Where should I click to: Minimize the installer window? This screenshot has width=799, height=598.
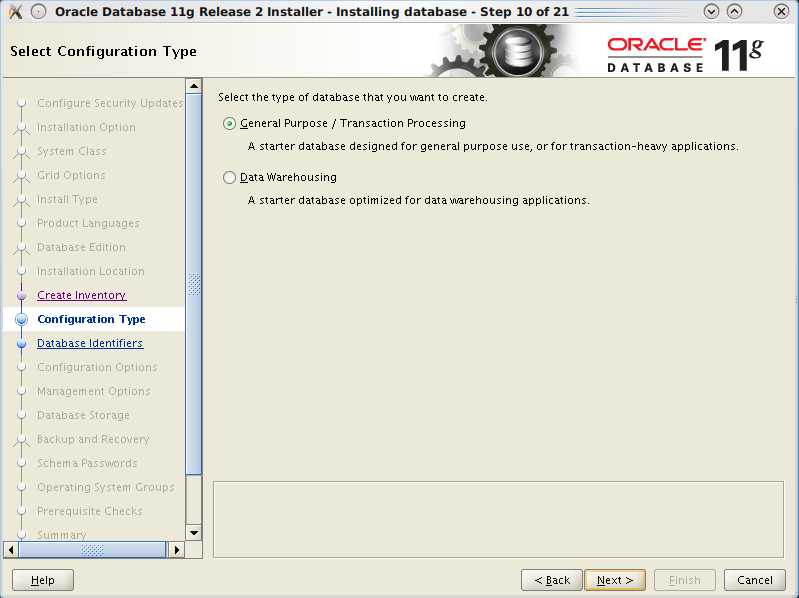[x=711, y=11]
